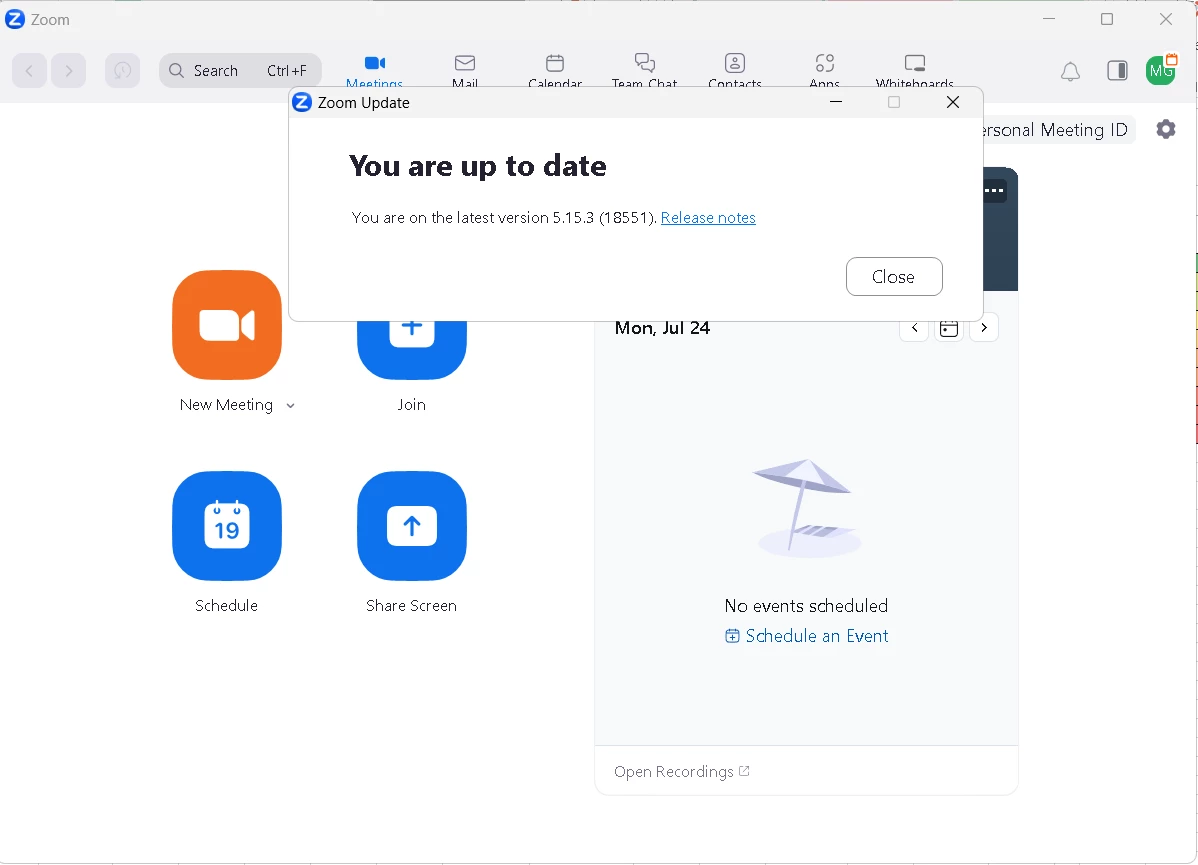Switch to the Meetings tab
This screenshot has height=865, width=1198.
[374, 71]
